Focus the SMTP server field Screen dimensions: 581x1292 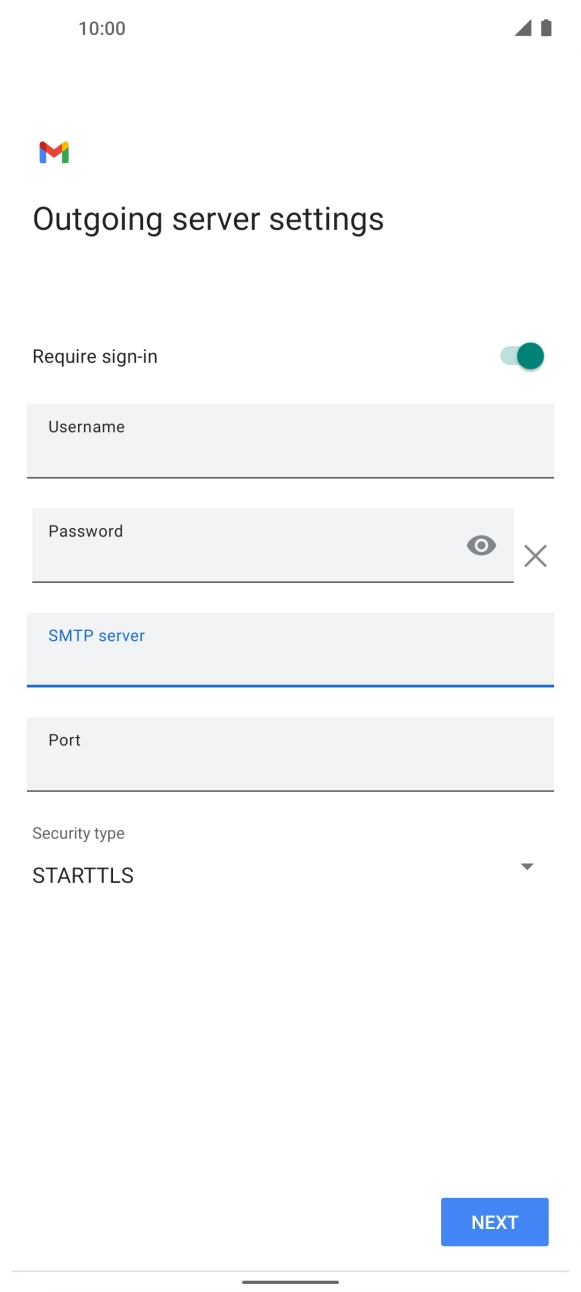[x=290, y=650]
